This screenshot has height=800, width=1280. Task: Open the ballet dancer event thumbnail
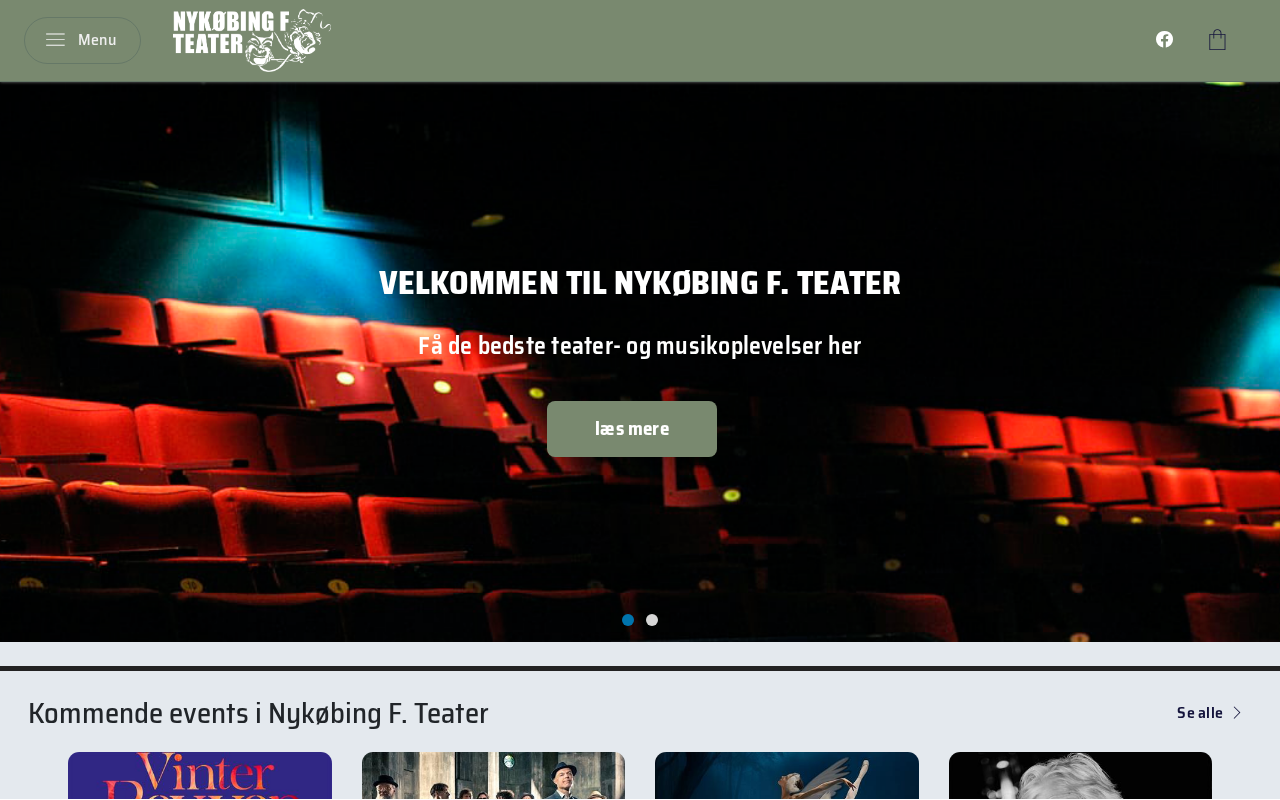[787, 776]
